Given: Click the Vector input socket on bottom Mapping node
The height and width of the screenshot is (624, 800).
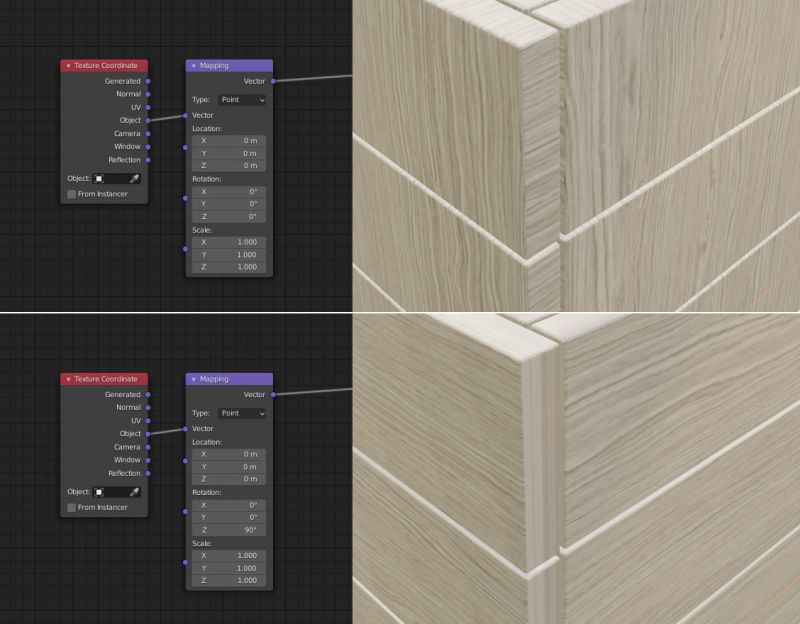Looking at the screenshot, I should [x=184, y=428].
